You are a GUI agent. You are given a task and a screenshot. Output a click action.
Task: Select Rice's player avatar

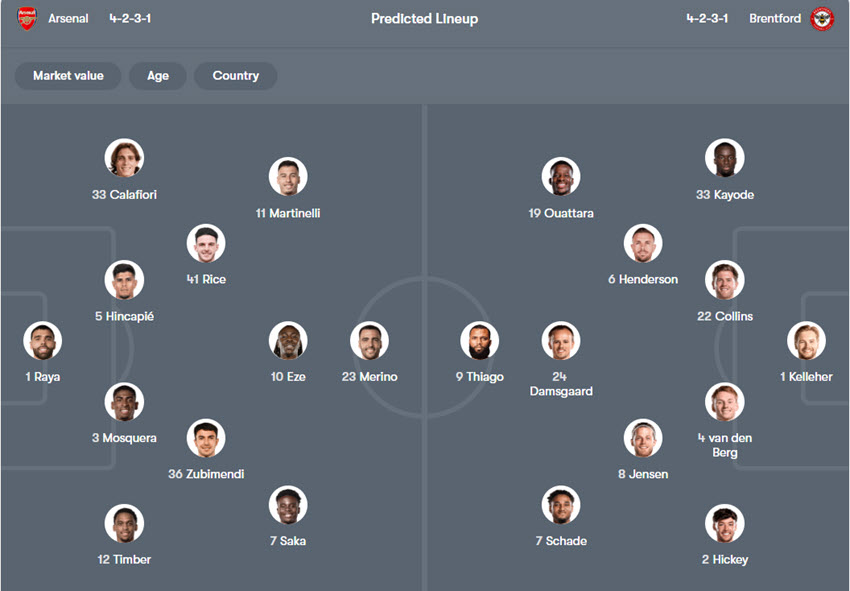(206, 243)
